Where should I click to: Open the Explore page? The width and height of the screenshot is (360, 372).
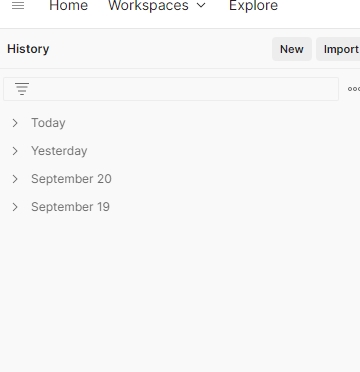[x=253, y=5]
